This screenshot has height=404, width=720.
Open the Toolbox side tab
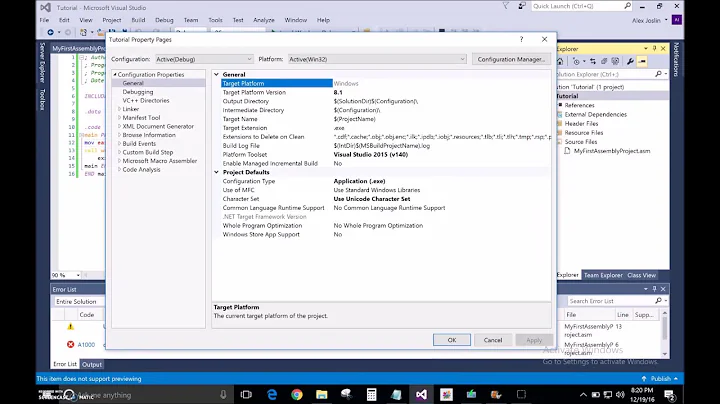(42, 99)
